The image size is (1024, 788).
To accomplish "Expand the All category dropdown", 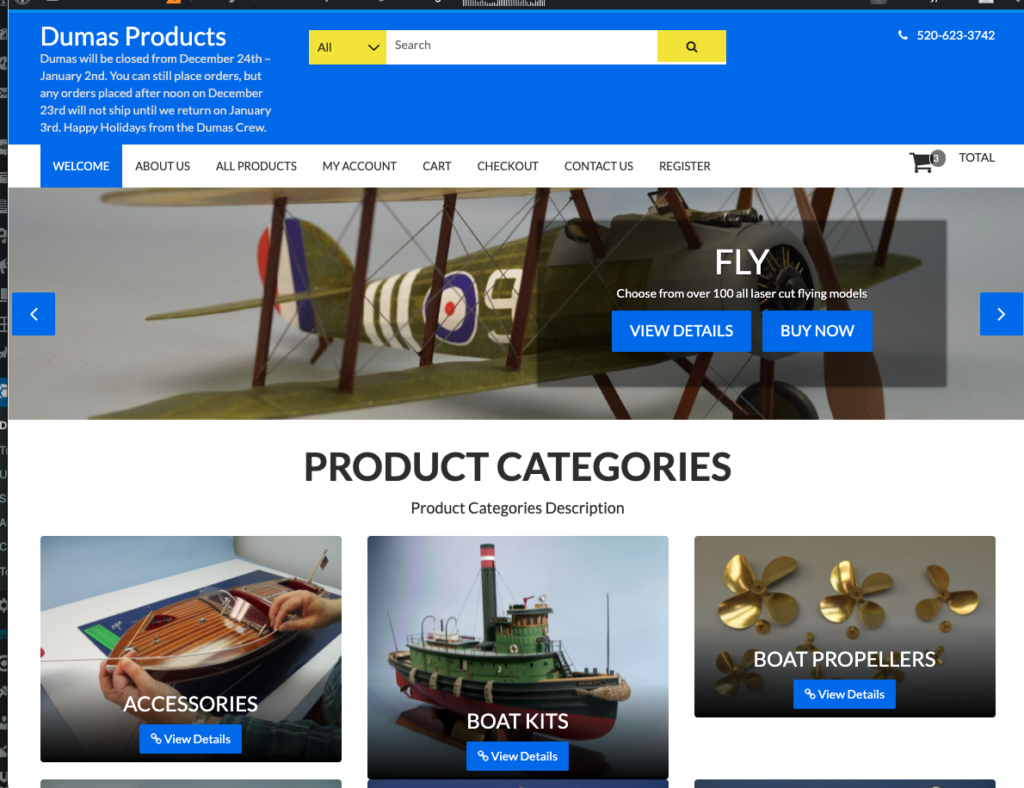I will tap(347, 47).
